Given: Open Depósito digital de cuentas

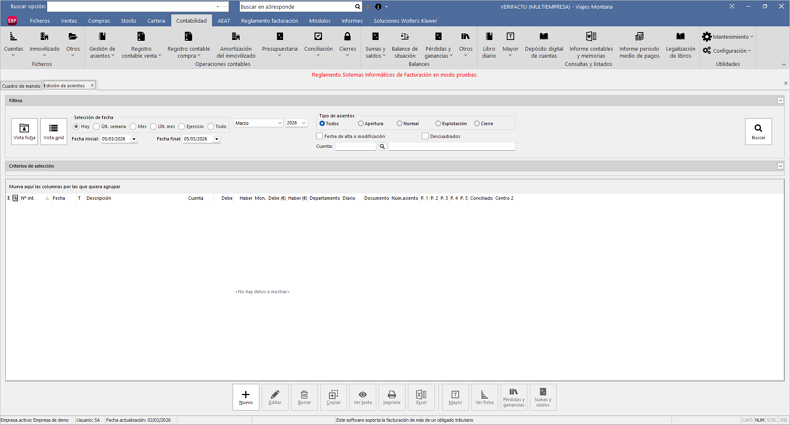Looking at the screenshot, I should [x=544, y=44].
